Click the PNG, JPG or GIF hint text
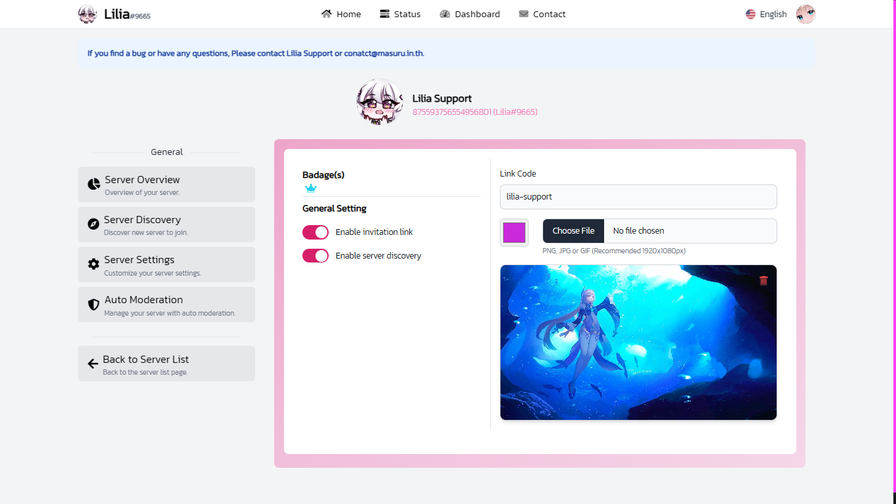The height and width of the screenshot is (504, 896). tap(614, 251)
